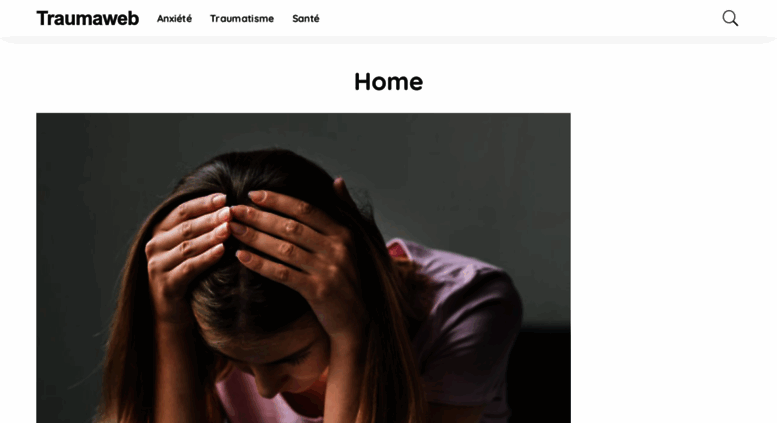
Task: Click the Home page heading
Action: (x=388, y=82)
